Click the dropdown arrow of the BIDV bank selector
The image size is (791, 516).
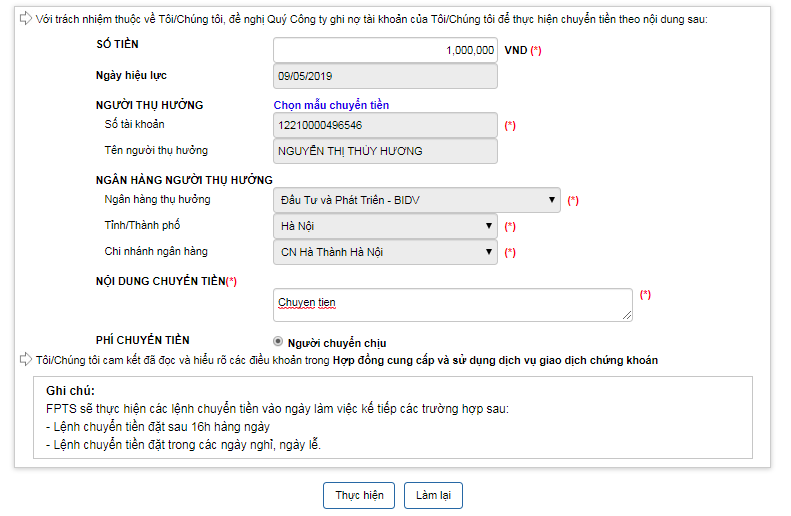tap(552, 200)
